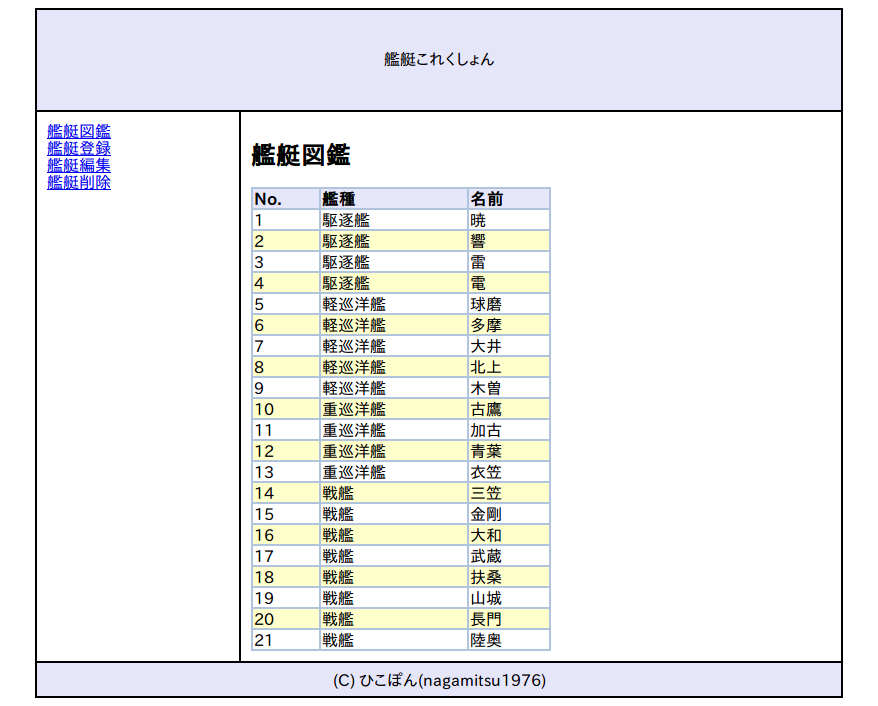Go to the 艦艇編集 link
The height and width of the screenshot is (706, 878).
(79, 165)
